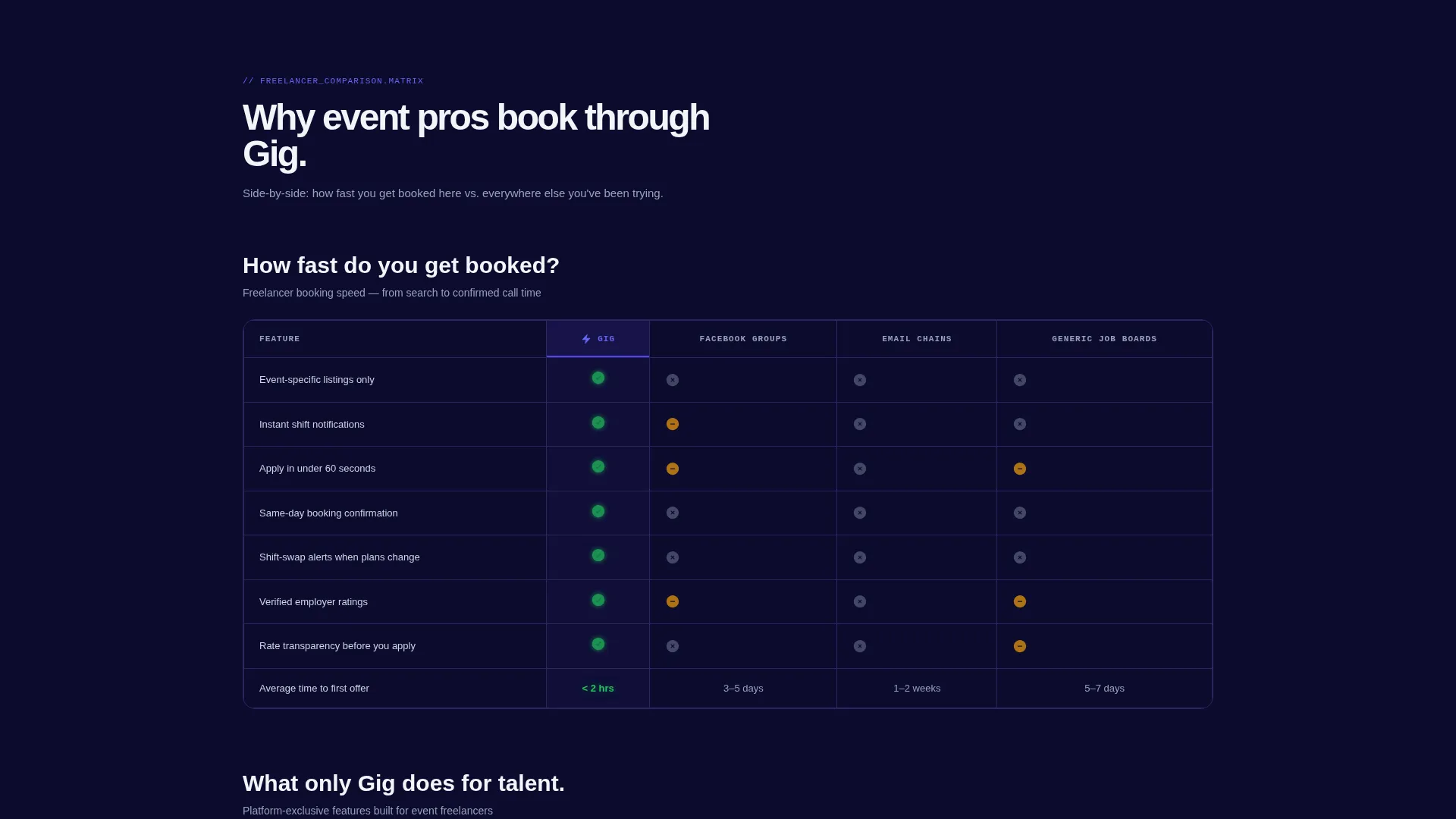Click Facebook Groups partial icon for Instant shift notifications
1456x819 pixels.
[x=673, y=424]
